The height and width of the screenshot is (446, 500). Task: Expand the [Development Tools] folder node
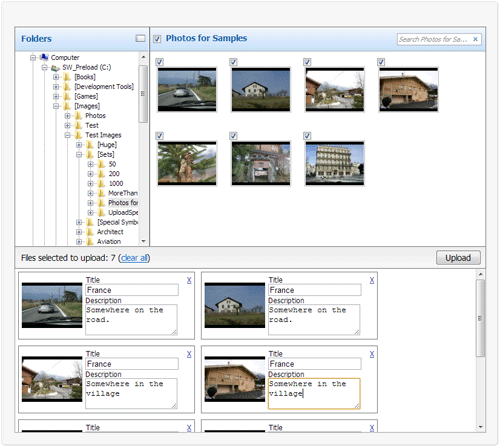(56, 87)
